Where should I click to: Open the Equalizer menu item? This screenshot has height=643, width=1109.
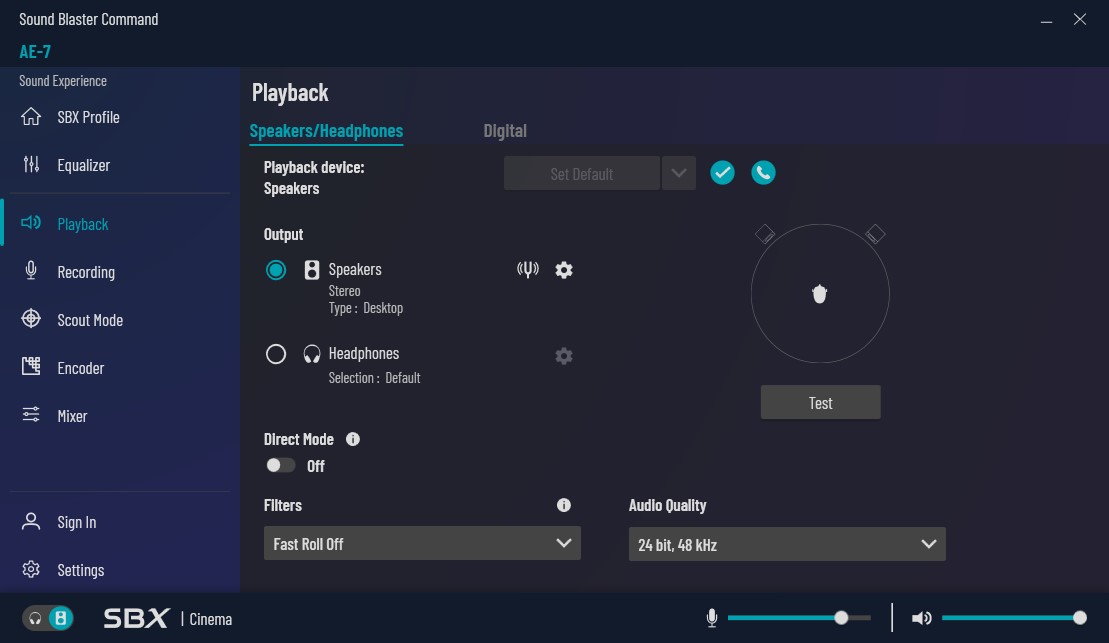83,165
